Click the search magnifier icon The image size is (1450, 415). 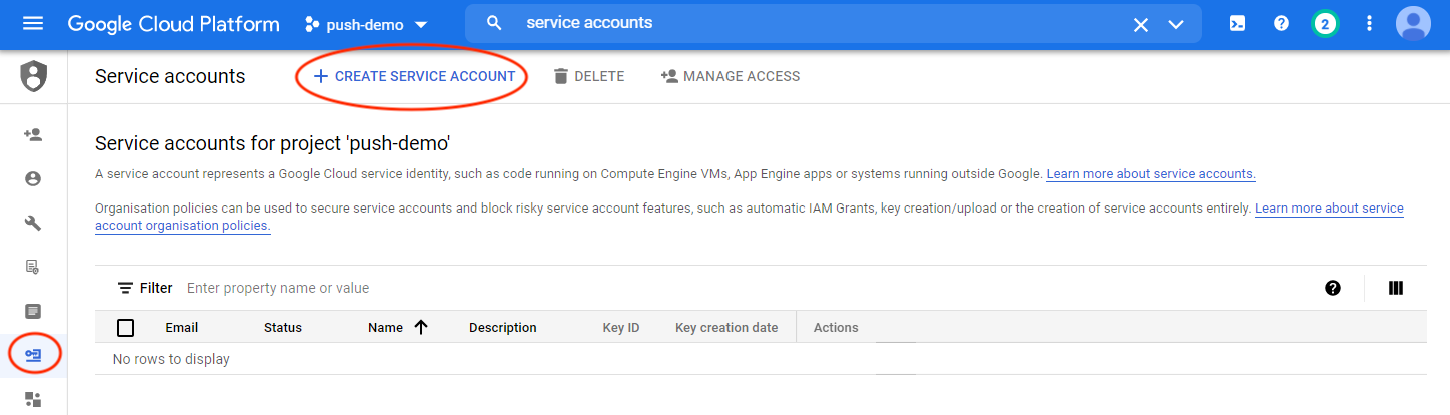[x=494, y=23]
